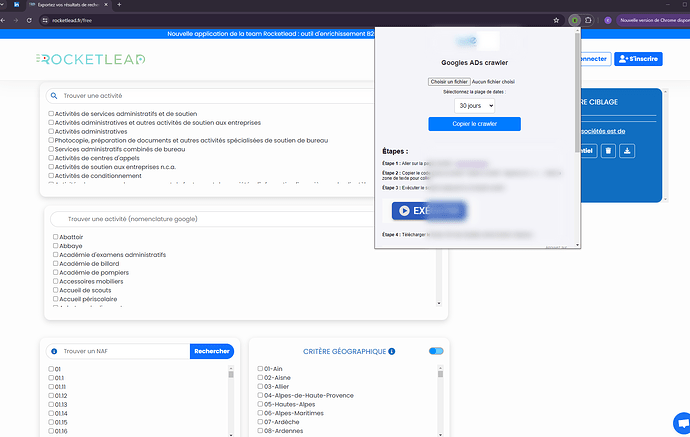The image size is (690, 437).
Task: Click the partially hidden connecter button
Action: (x=595, y=59)
